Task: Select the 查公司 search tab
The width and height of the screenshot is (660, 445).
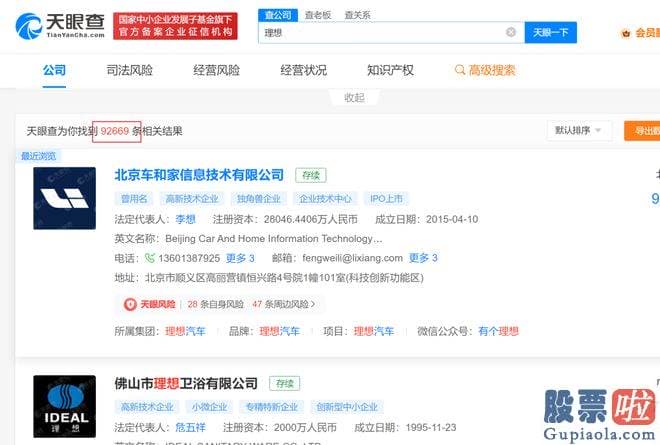Action: 278,15
